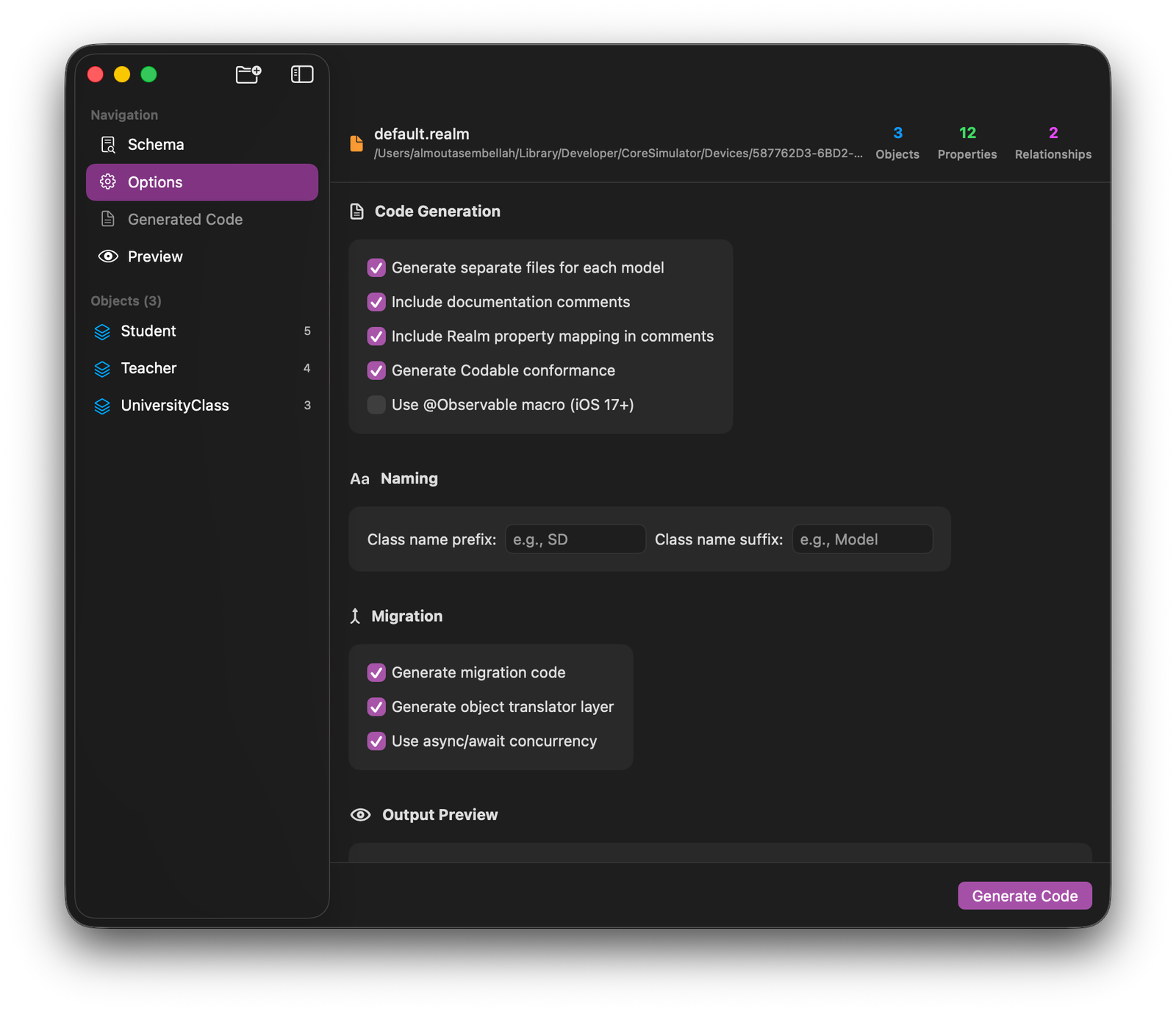
Task: Click the Class name prefix field
Action: (x=575, y=539)
